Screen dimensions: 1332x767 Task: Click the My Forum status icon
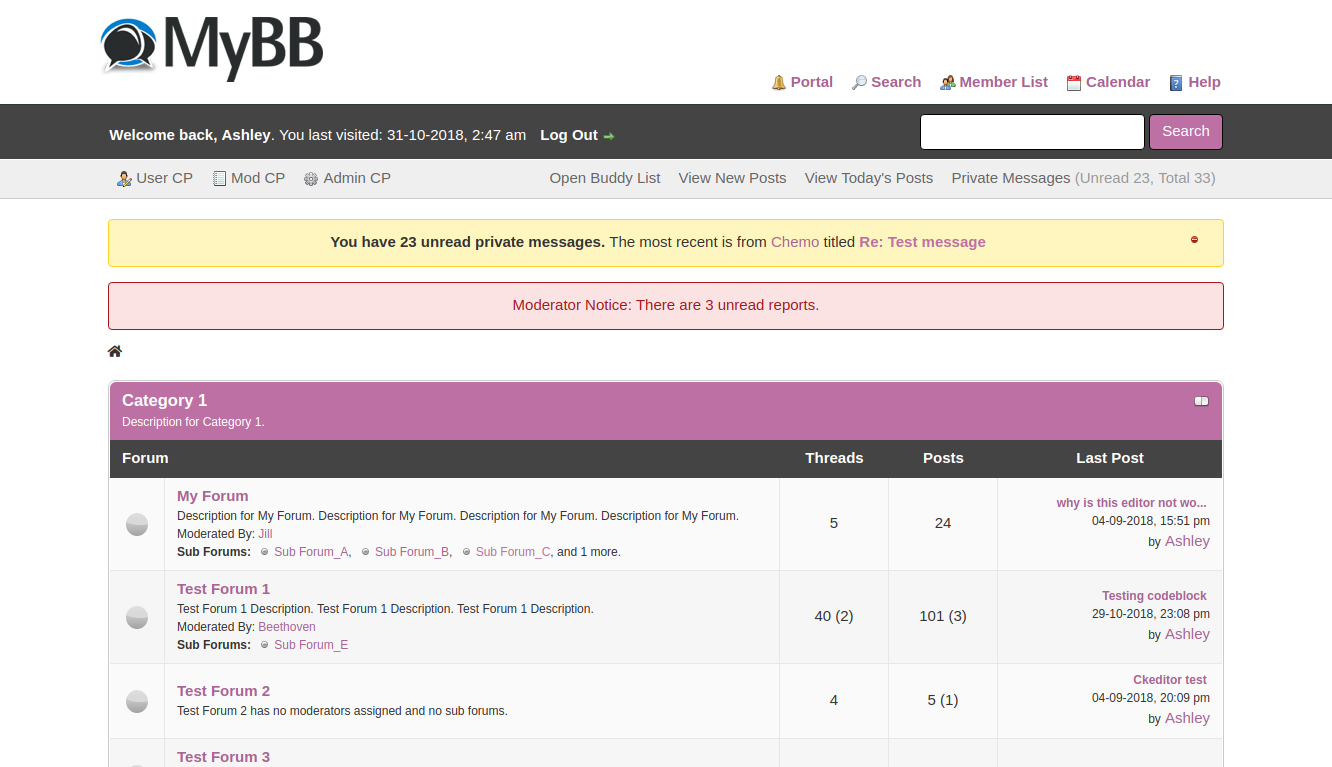(x=137, y=524)
